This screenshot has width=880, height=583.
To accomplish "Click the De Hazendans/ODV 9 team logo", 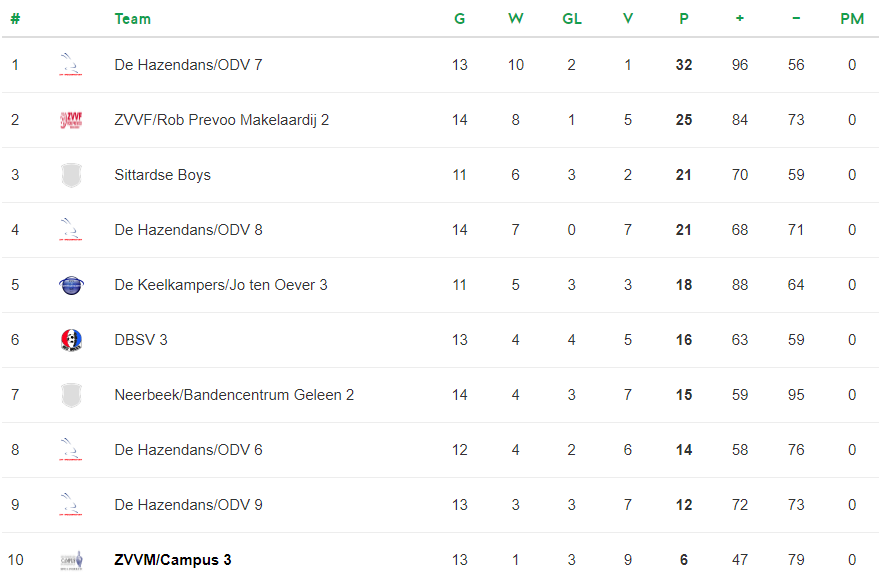I will pyautogui.click(x=71, y=504).
